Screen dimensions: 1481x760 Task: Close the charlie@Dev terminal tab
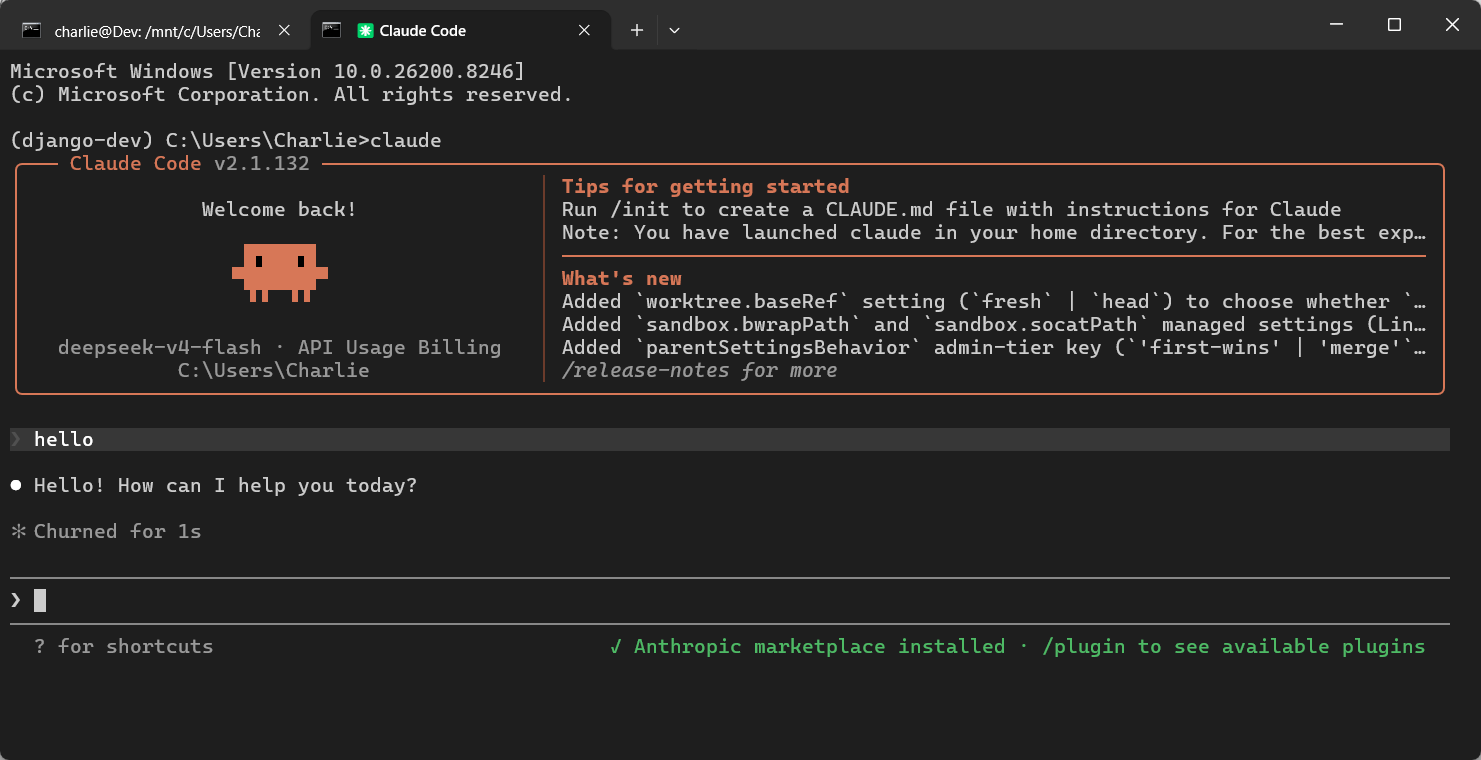[284, 31]
